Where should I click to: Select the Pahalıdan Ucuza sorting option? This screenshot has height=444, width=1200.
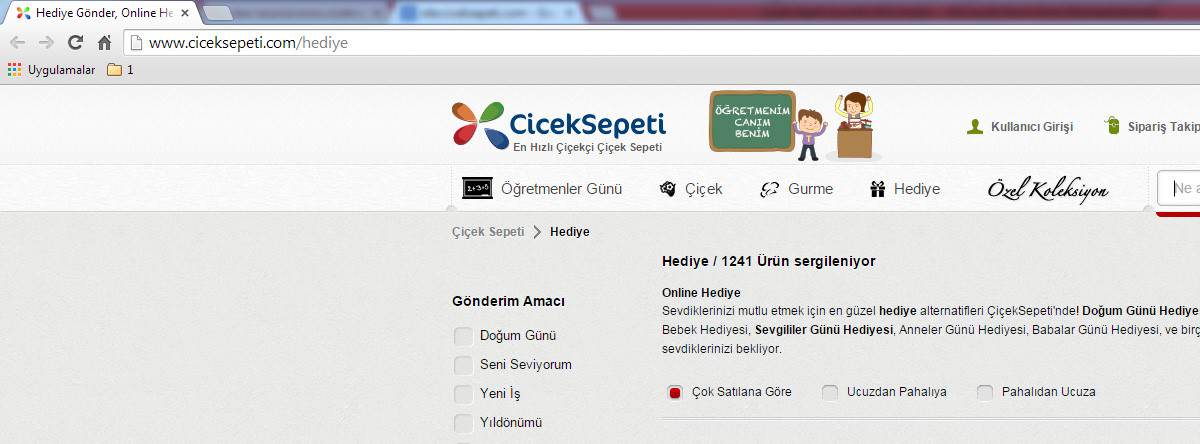(985, 392)
